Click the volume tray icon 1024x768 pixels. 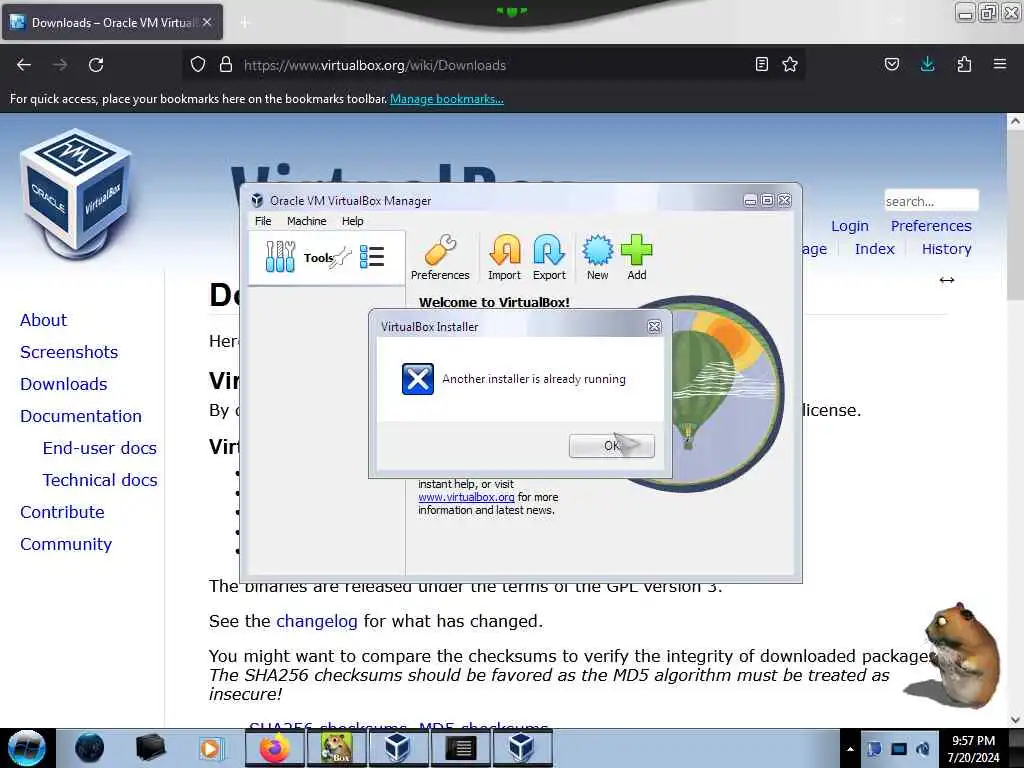[x=923, y=749]
